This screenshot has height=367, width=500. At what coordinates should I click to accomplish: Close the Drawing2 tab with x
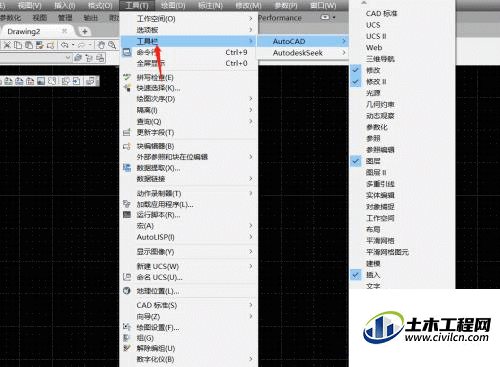tap(64, 31)
